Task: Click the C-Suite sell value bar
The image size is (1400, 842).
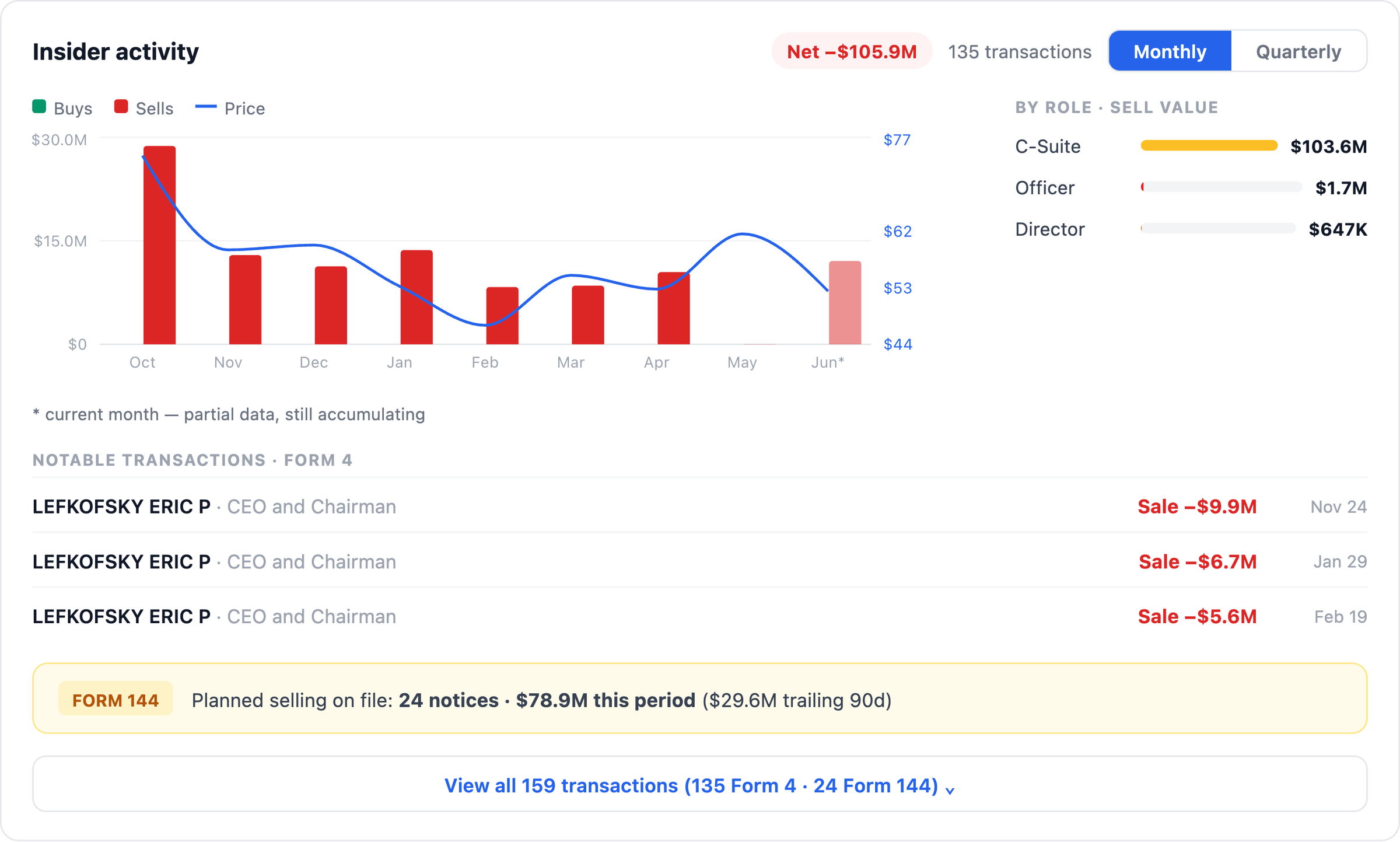Action: [1209, 146]
